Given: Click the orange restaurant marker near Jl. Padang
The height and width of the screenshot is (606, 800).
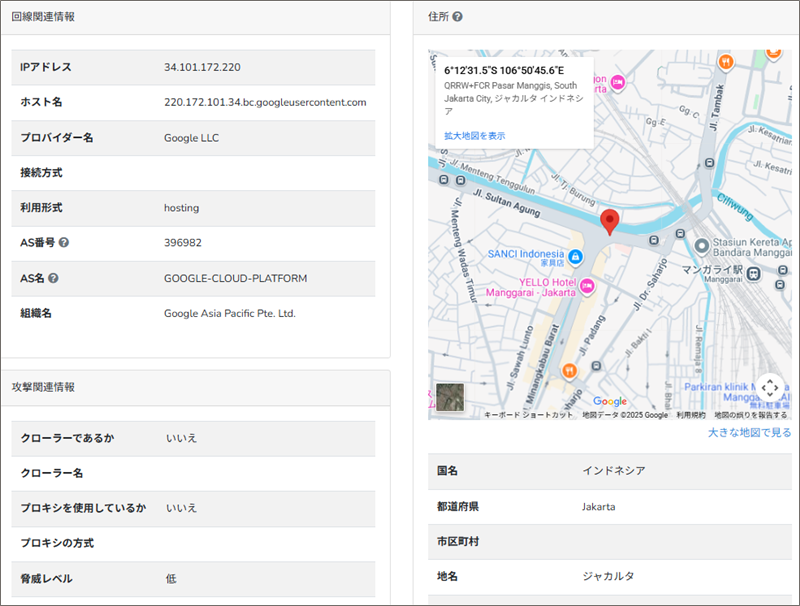Looking at the screenshot, I should [x=569, y=370].
